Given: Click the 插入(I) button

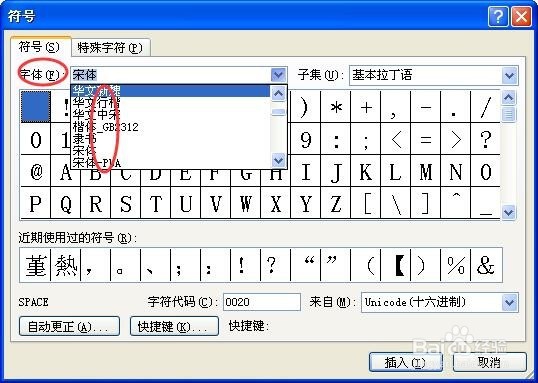Looking at the screenshot, I should pos(406,362).
